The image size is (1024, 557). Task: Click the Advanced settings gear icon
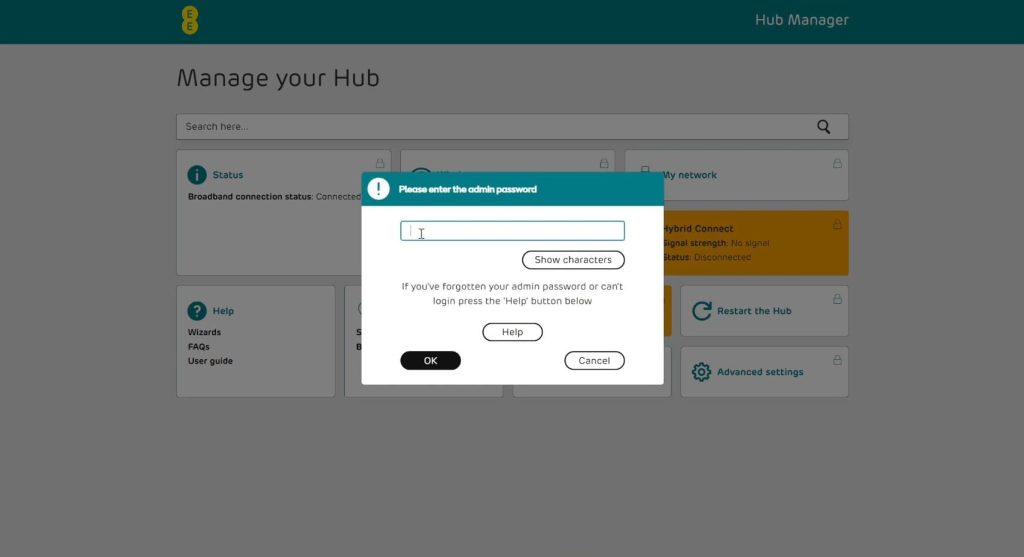[701, 372]
